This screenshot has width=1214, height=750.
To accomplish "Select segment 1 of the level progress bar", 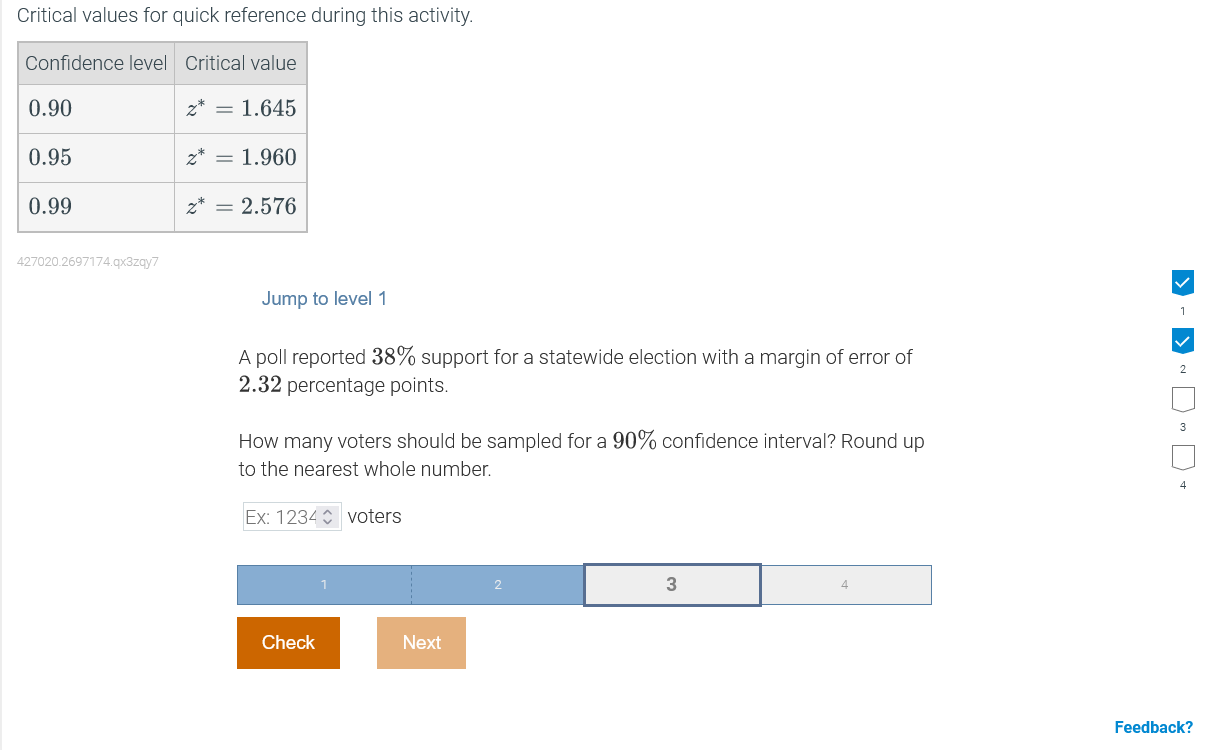I will (323, 584).
